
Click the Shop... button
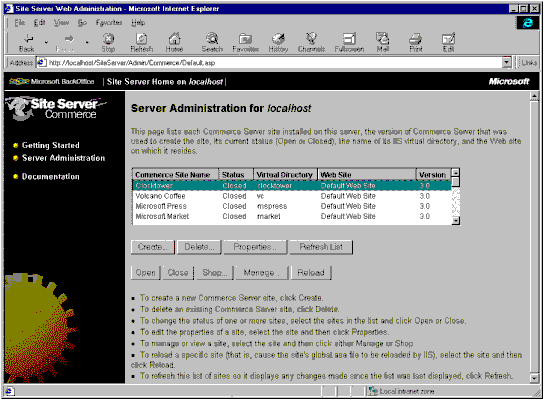click(215, 273)
